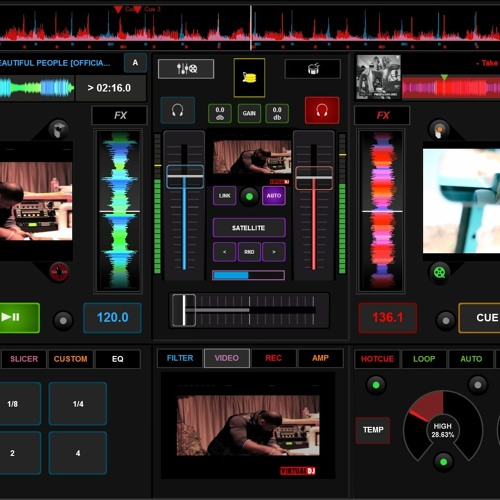Viewport: 500px width, 500px height.
Task: Select the 2 beat loop pad
Action: pos(20,453)
